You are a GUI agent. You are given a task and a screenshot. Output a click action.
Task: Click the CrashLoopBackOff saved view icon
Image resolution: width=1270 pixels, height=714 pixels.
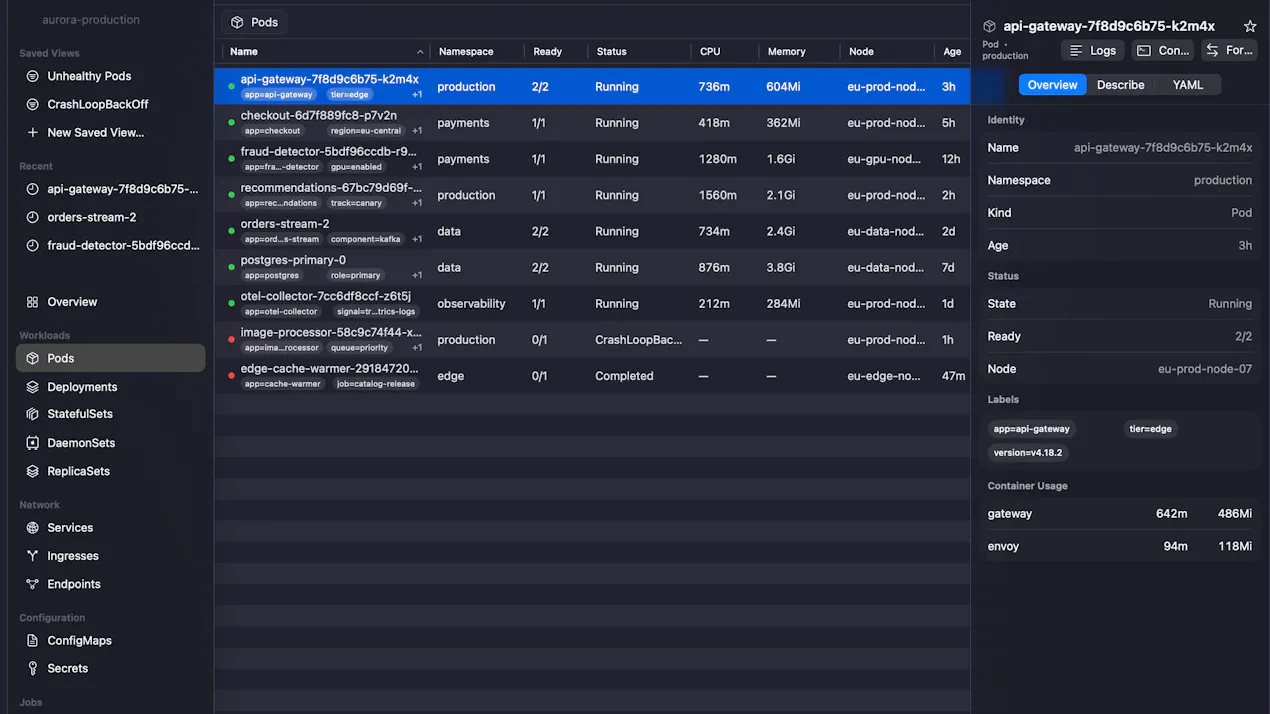32,104
